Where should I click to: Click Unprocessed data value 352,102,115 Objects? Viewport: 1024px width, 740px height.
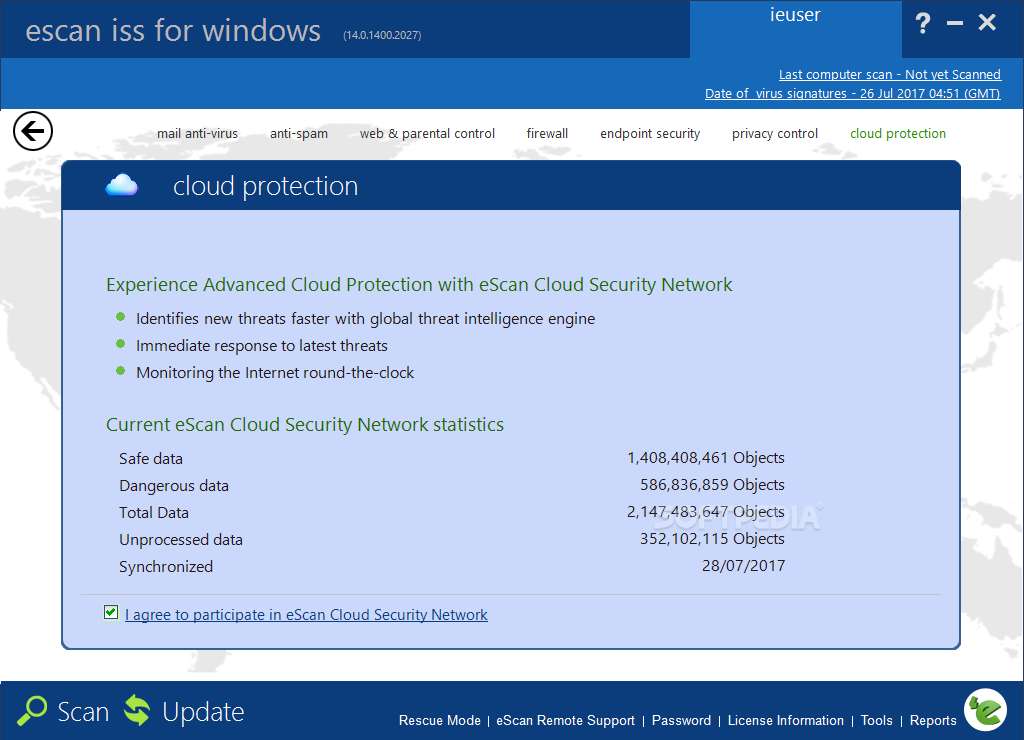712,539
